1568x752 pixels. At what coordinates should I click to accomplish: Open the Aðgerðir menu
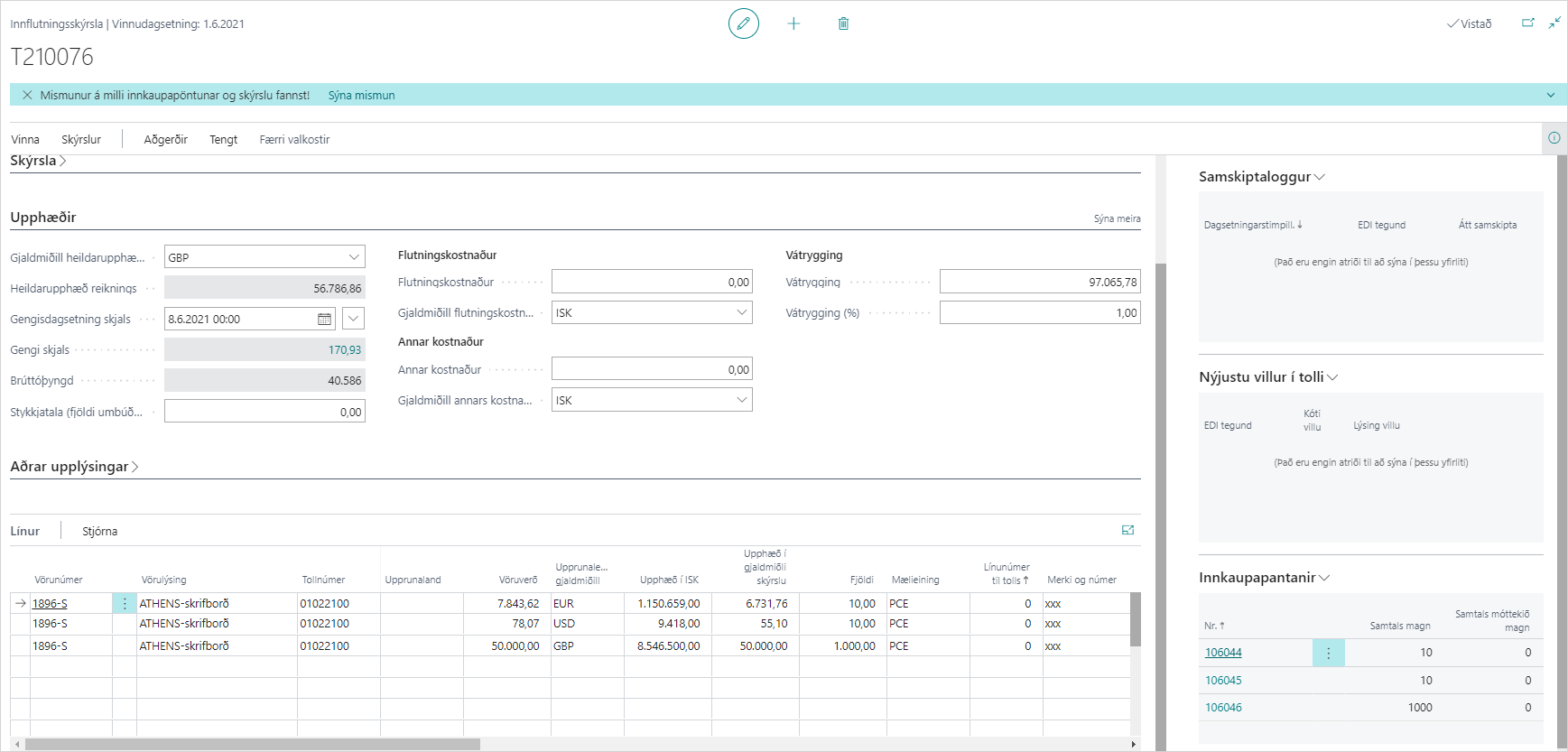[x=165, y=139]
